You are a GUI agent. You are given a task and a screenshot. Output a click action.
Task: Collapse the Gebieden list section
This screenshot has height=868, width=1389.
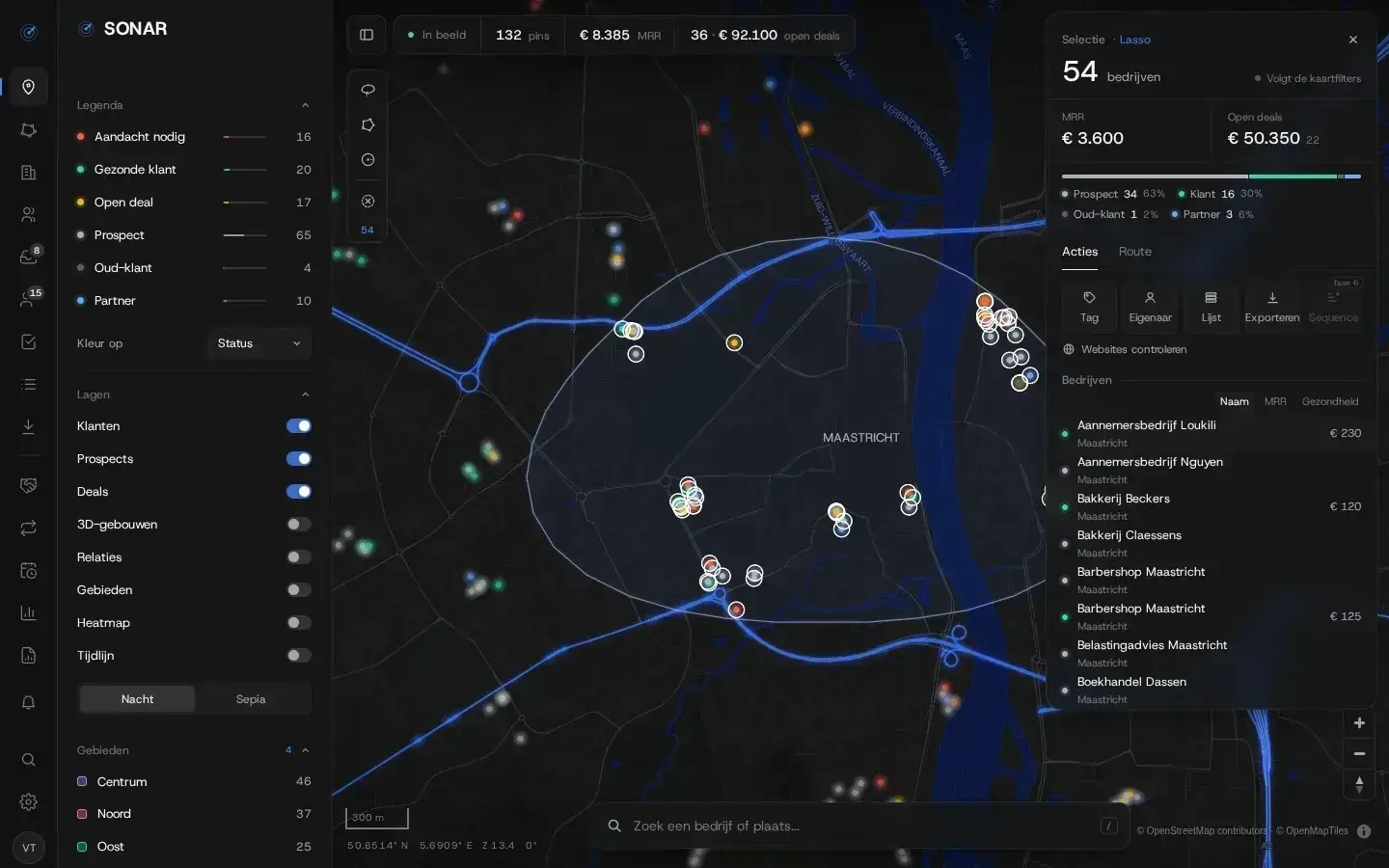(x=305, y=750)
